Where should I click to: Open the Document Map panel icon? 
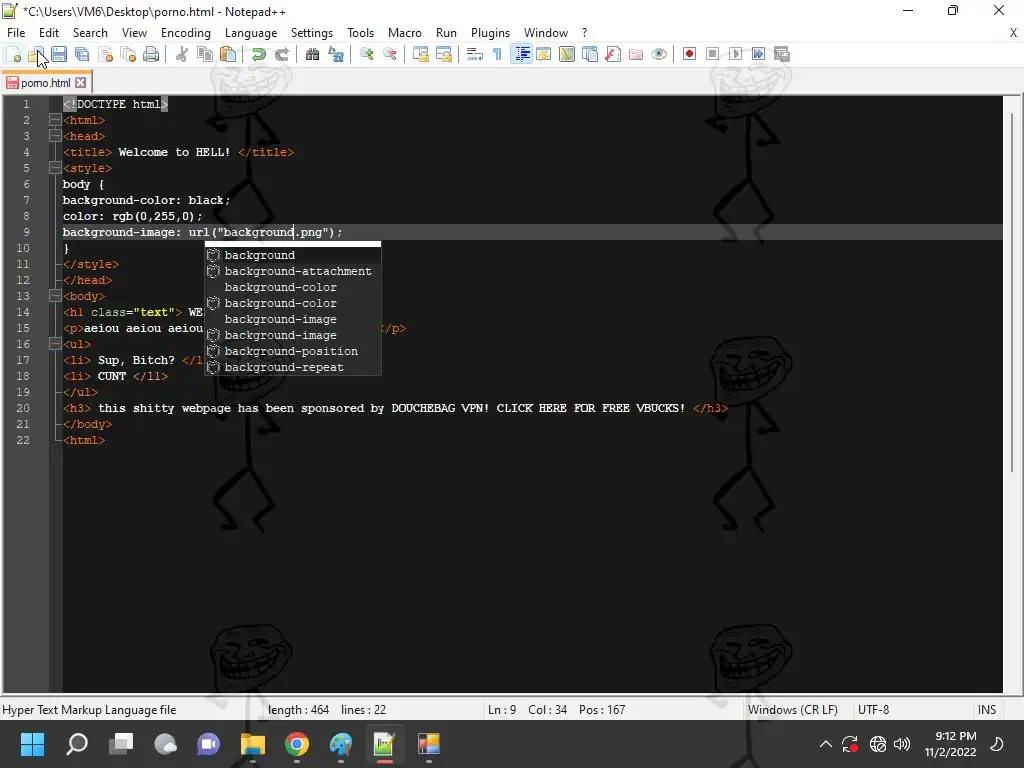pos(567,54)
